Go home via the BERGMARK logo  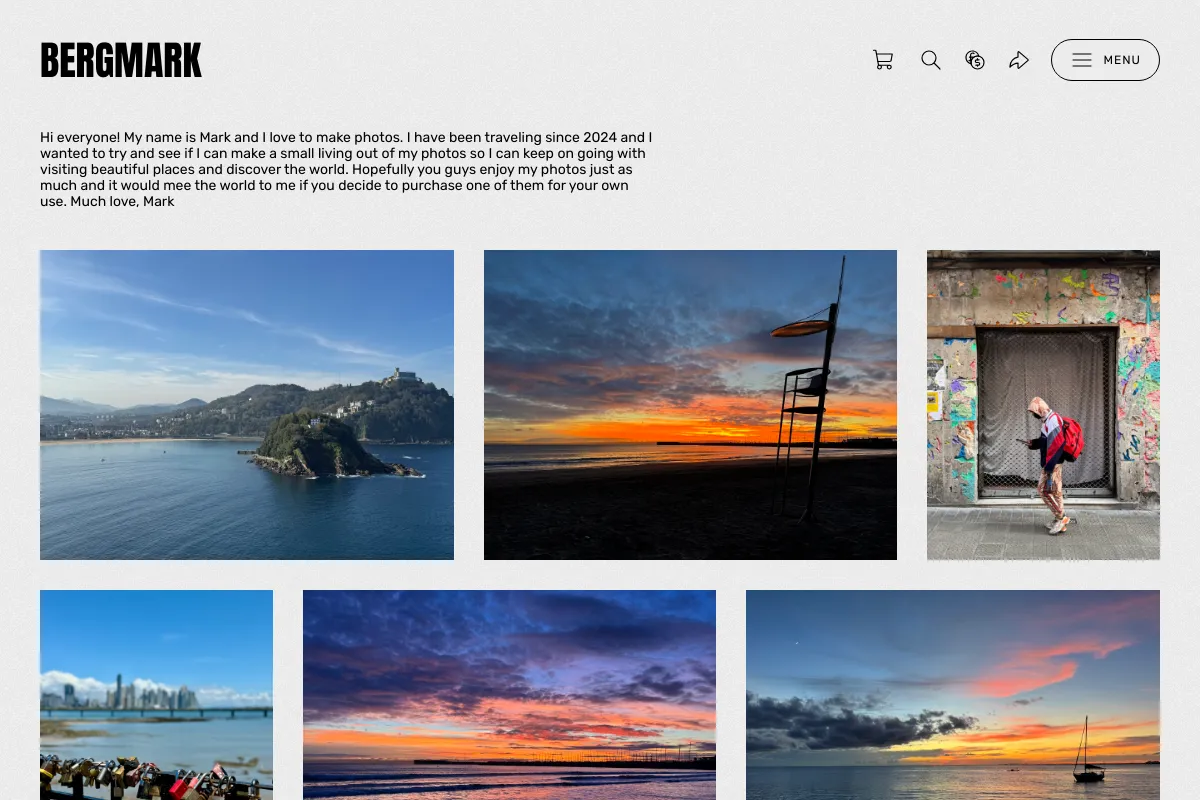click(x=121, y=61)
